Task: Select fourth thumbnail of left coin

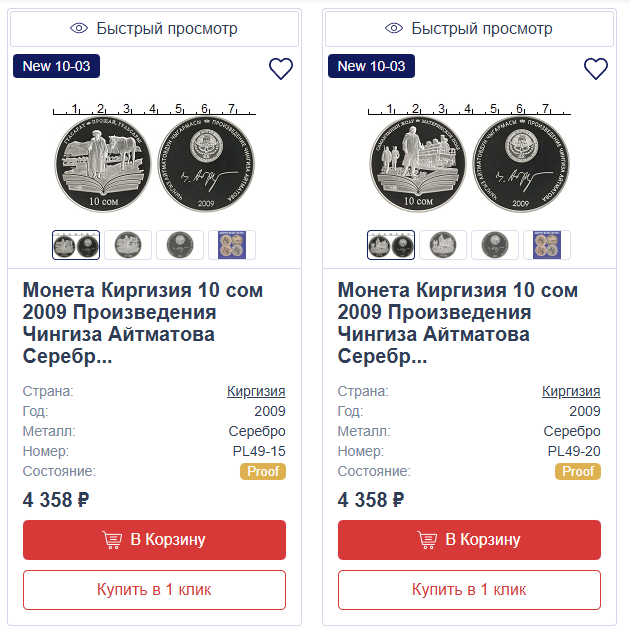Action: 232,245
